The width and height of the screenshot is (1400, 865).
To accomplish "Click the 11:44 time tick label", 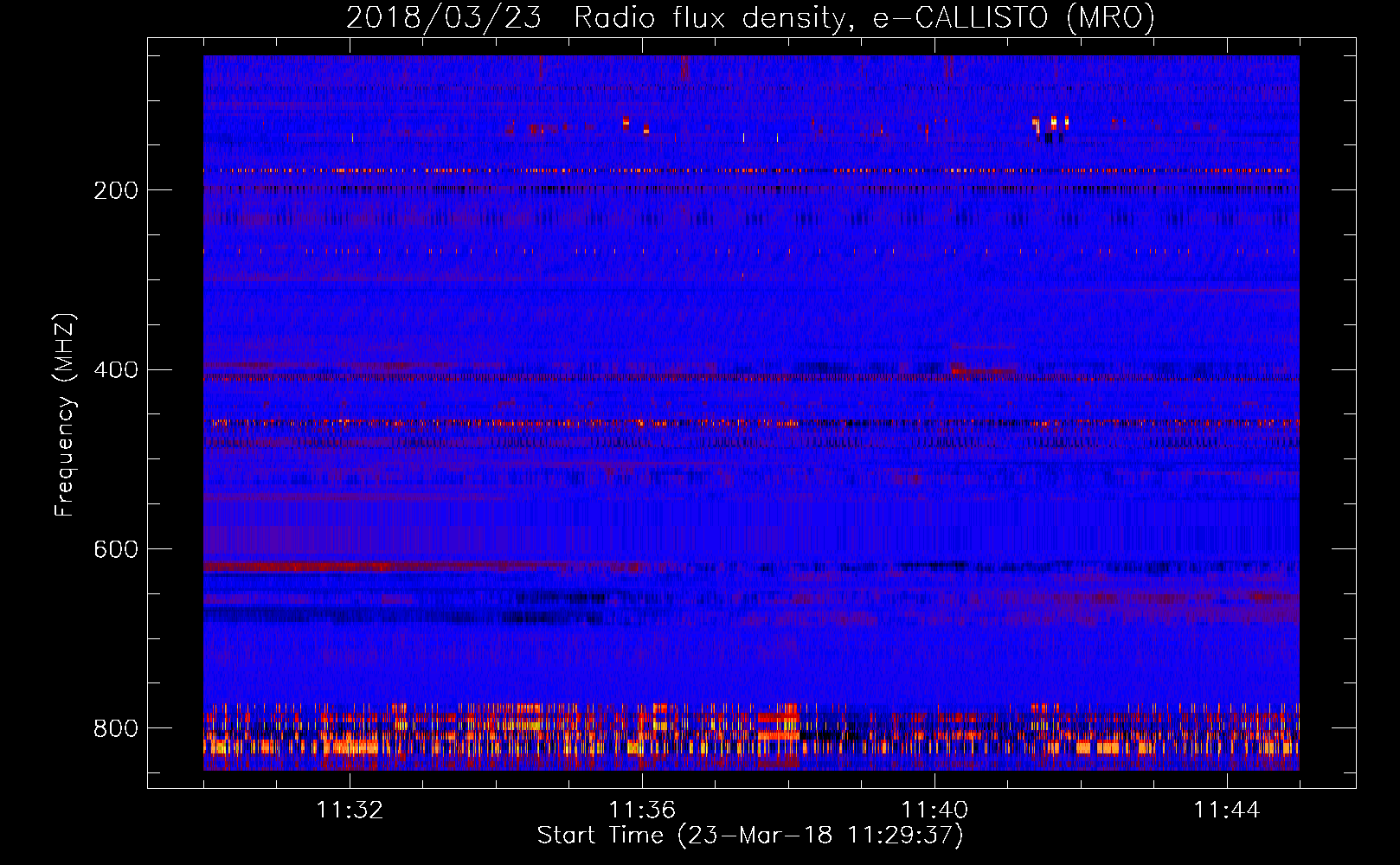I will 1227,811.
